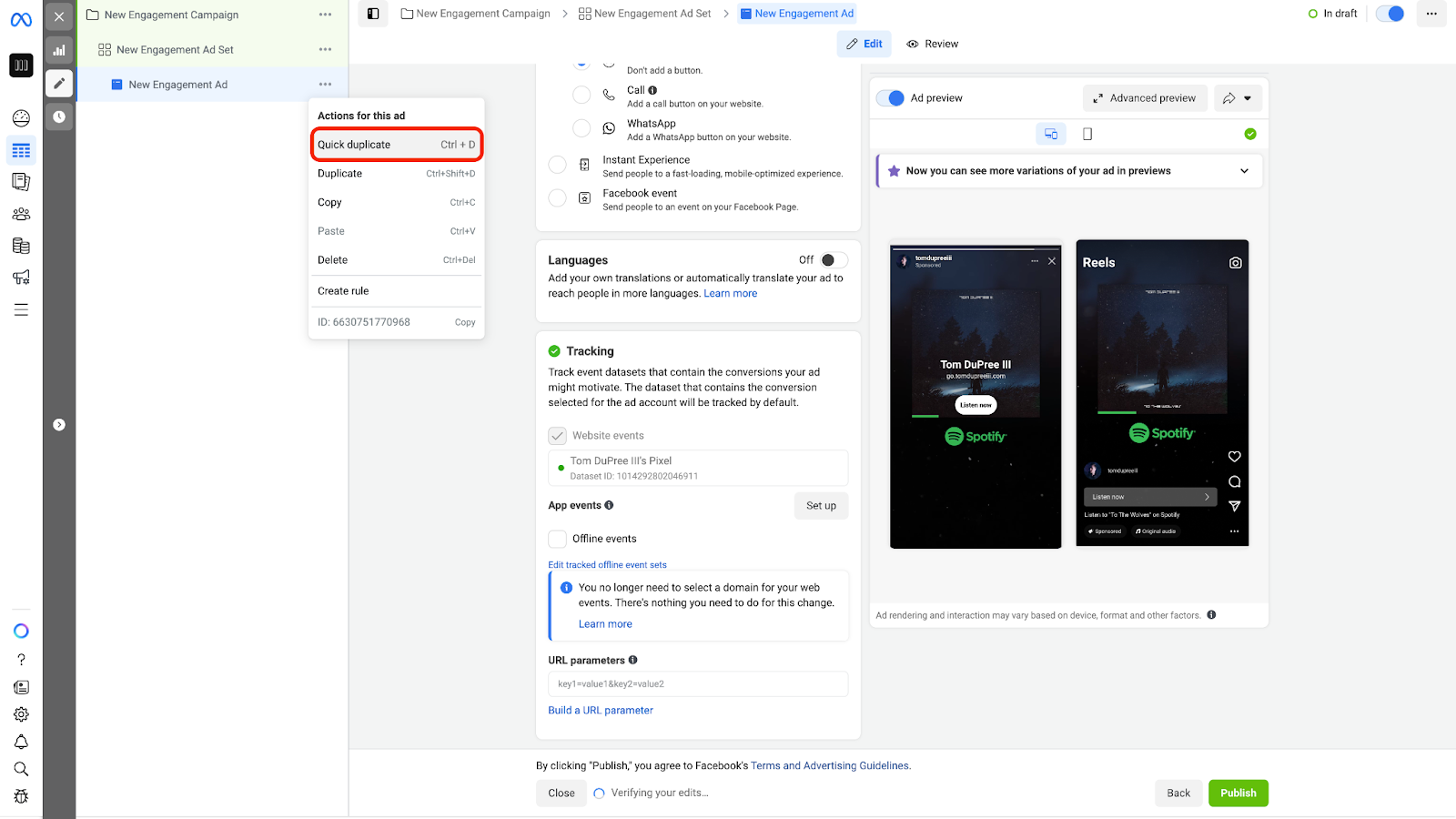
Task: Open the ads reporting icon
Action: [x=21, y=182]
